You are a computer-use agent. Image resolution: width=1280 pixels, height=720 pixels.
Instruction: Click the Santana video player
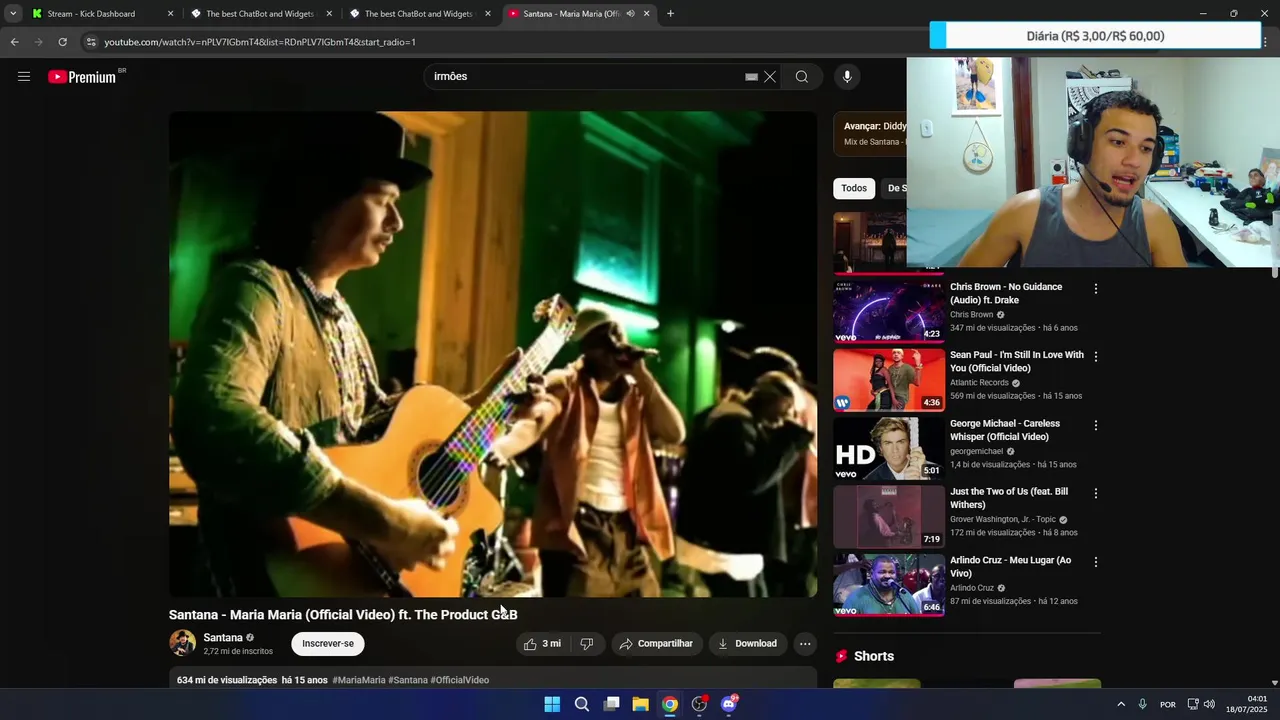click(493, 354)
